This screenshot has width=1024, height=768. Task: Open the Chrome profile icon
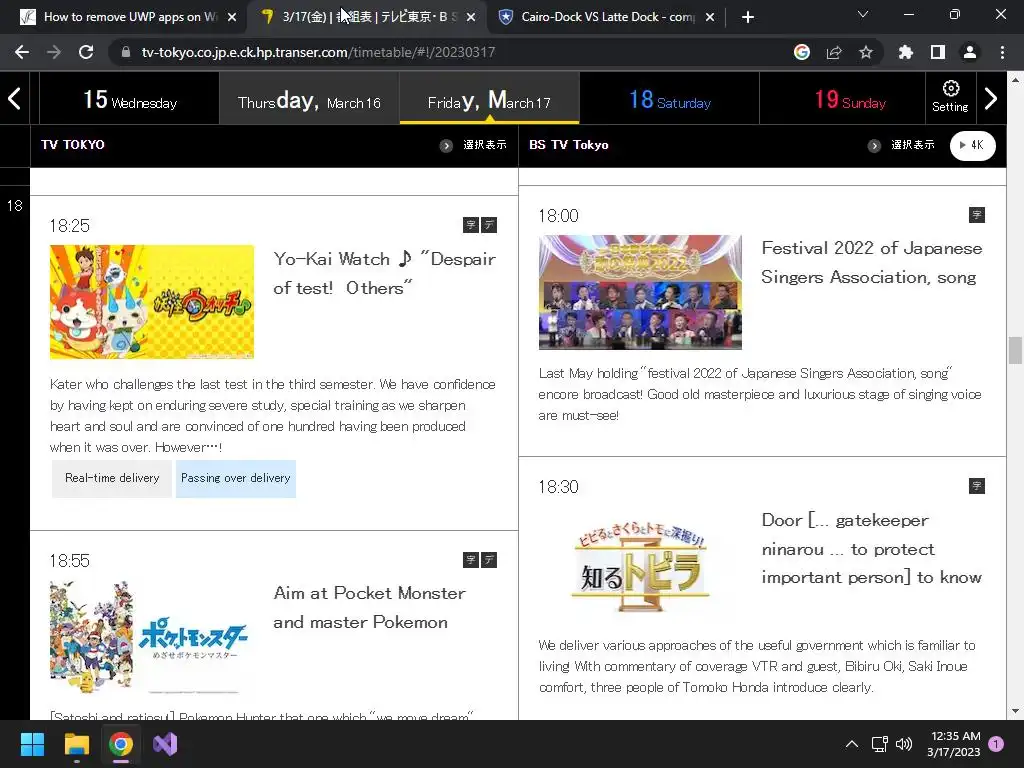(969, 52)
